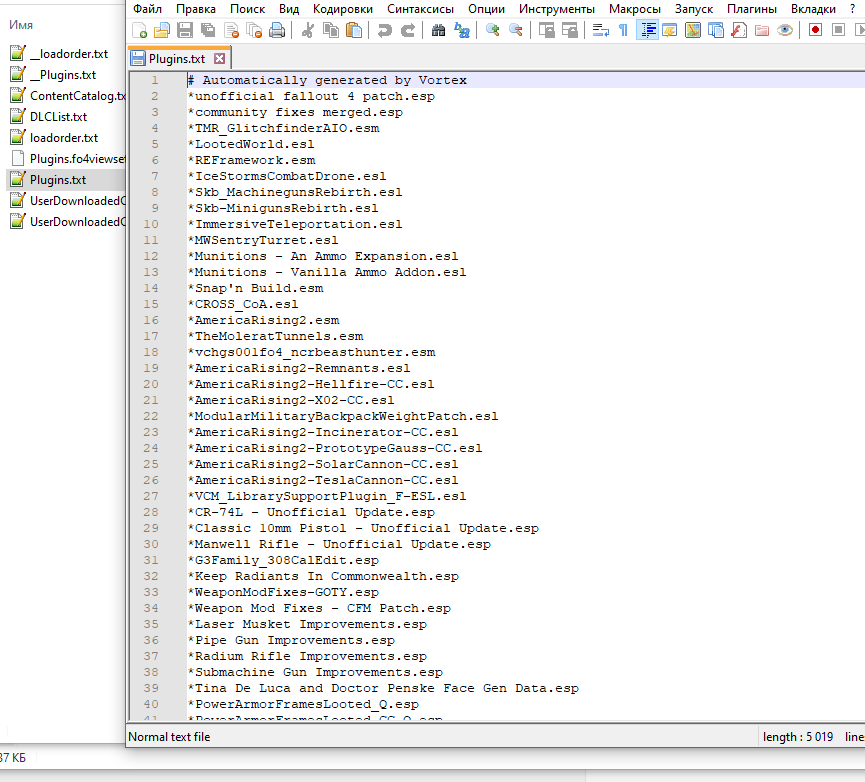Viewport: 865px width, 782px height.
Task: Open the Replace dialog icon
Action: coord(462,30)
